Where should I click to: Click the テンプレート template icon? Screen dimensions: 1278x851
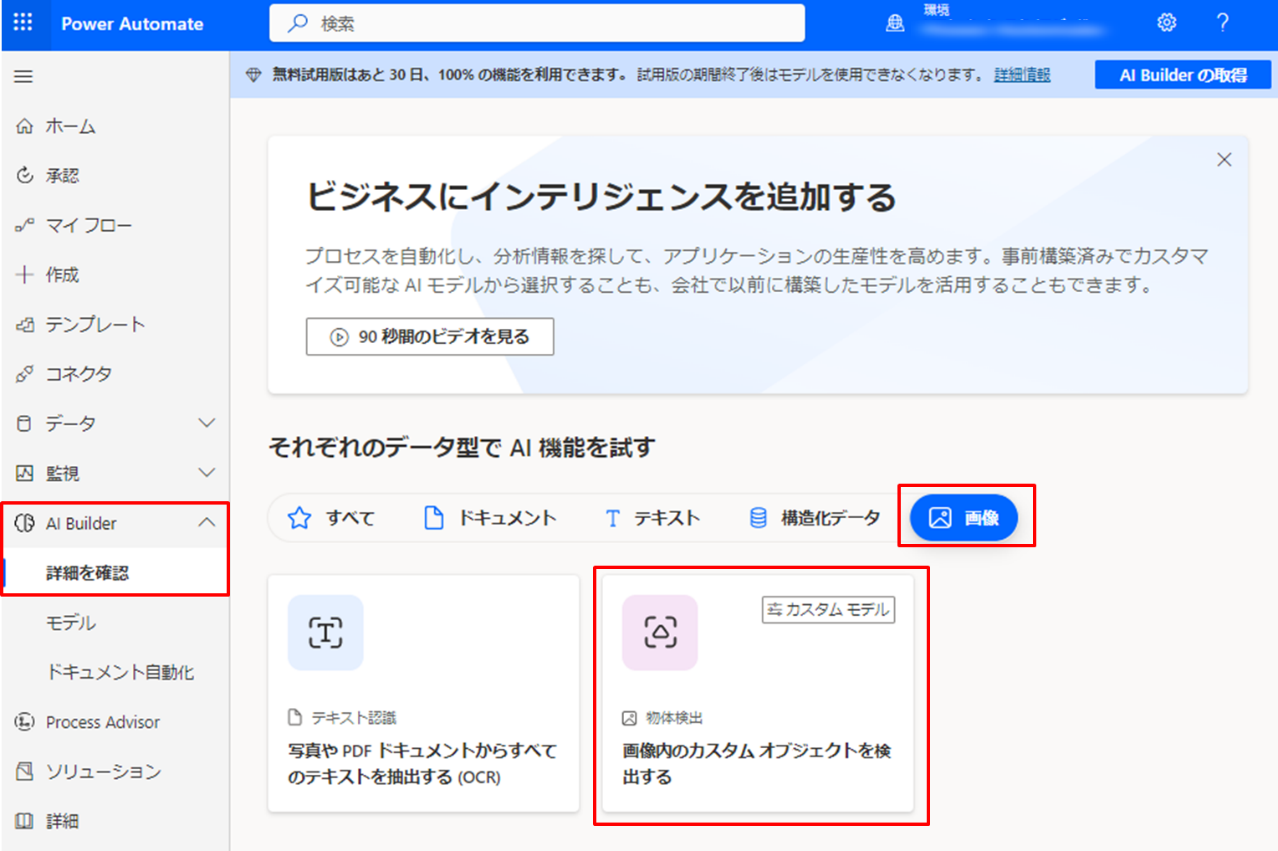25,324
